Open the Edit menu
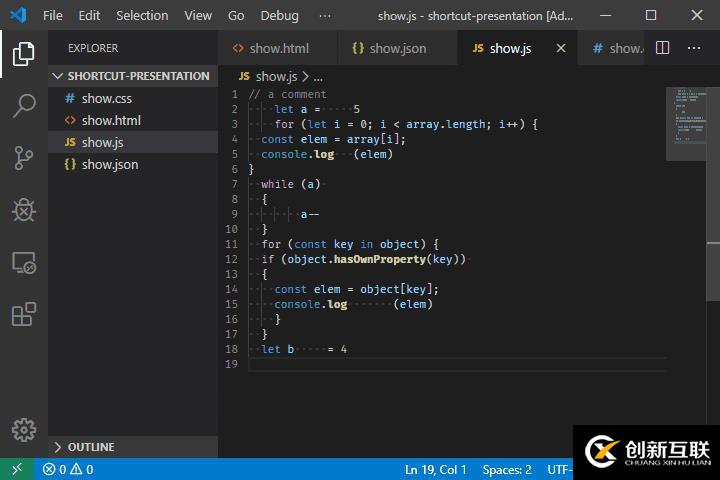 pos(89,16)
